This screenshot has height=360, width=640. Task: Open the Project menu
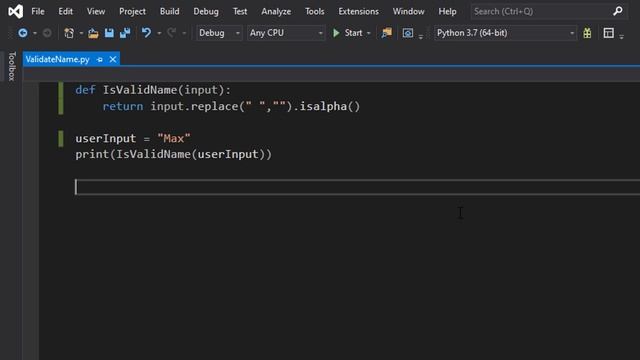pos(132,11)
